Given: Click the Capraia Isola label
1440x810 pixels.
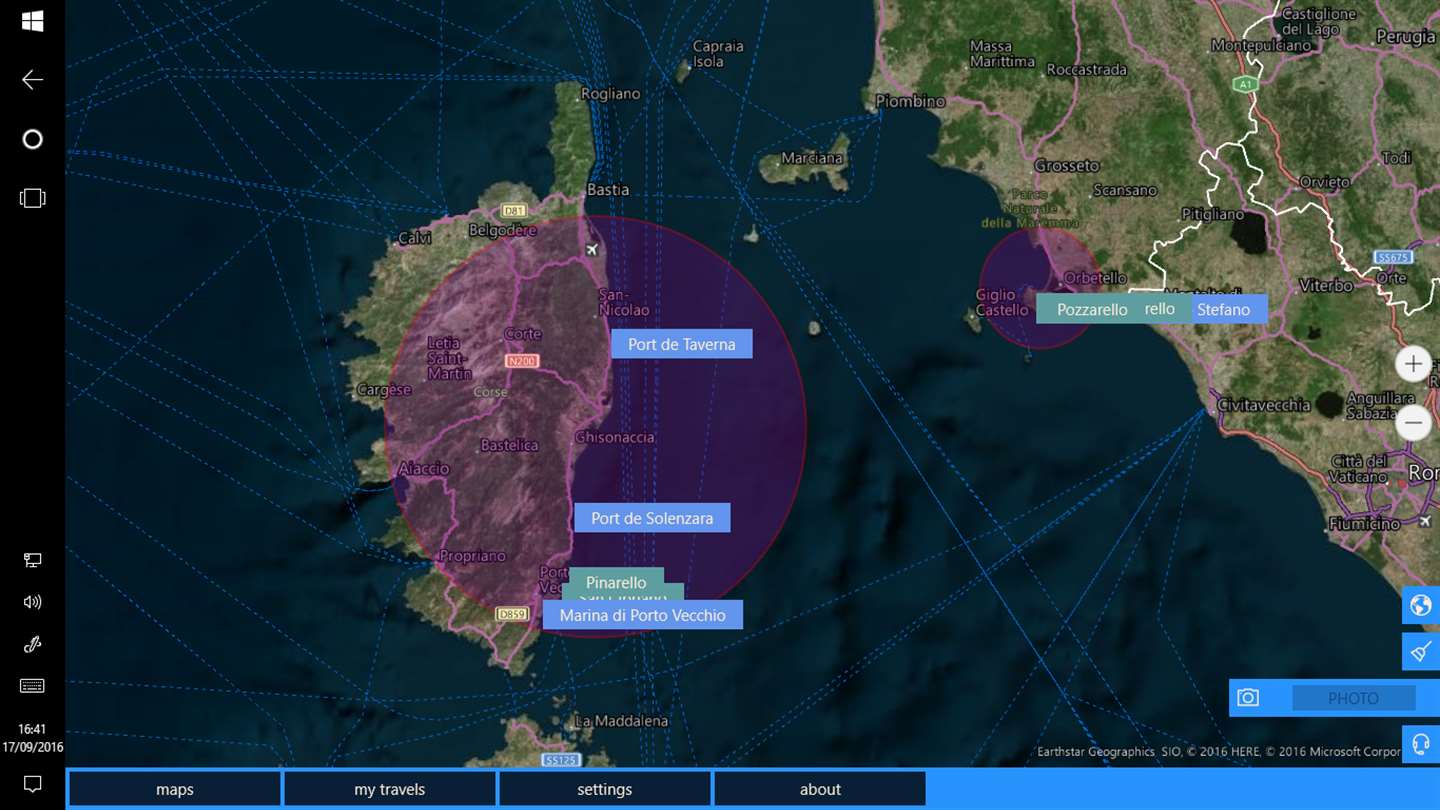Looking at the screenshot, I should 718,54.
